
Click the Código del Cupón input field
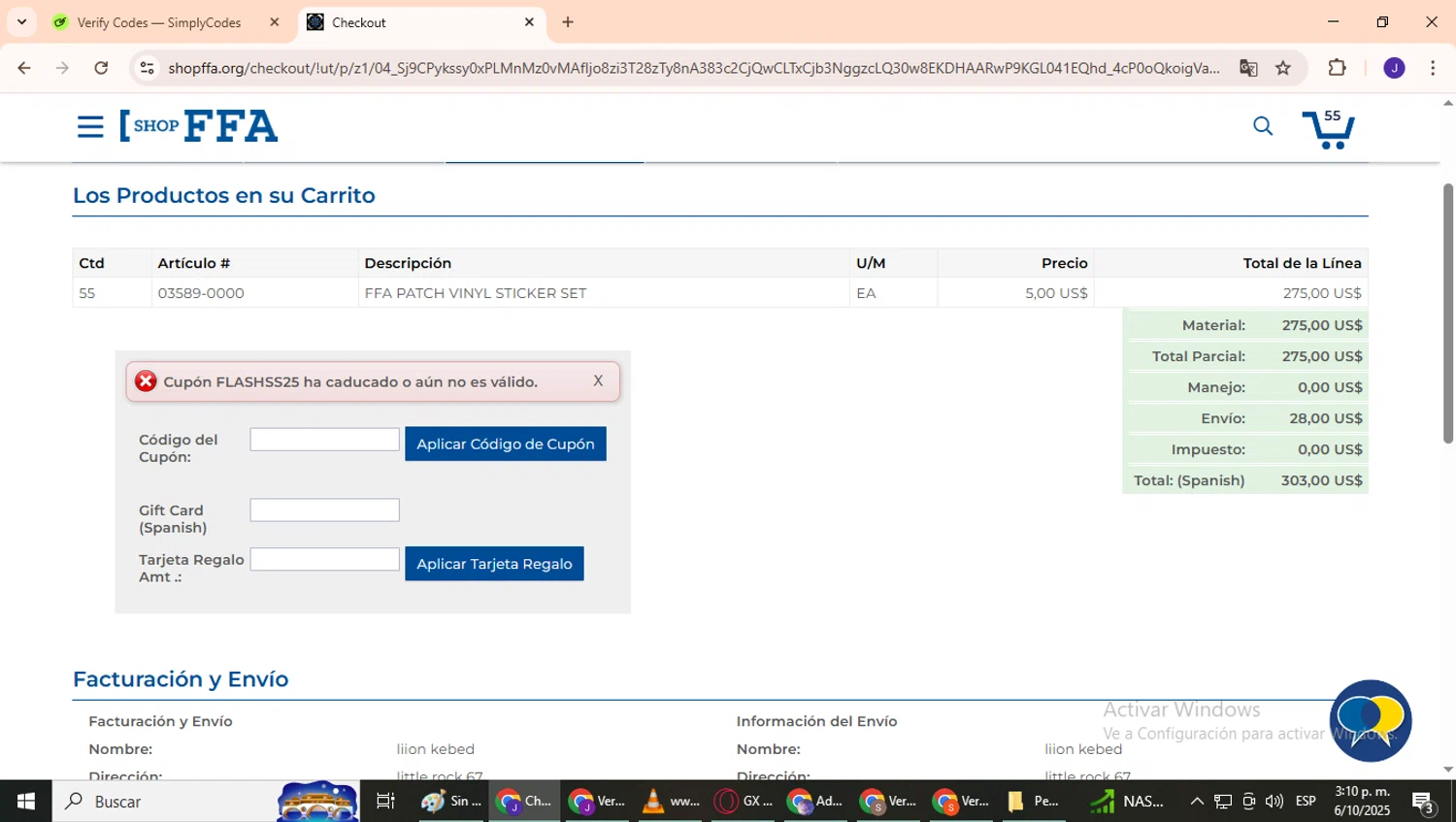point(324,440)
